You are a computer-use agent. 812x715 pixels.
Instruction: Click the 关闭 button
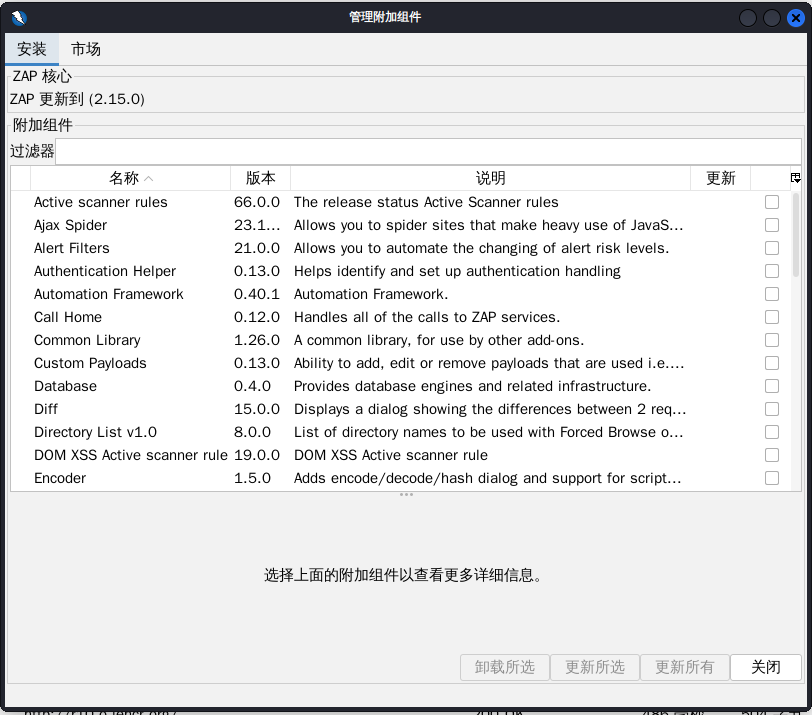[x=765, y=667]
